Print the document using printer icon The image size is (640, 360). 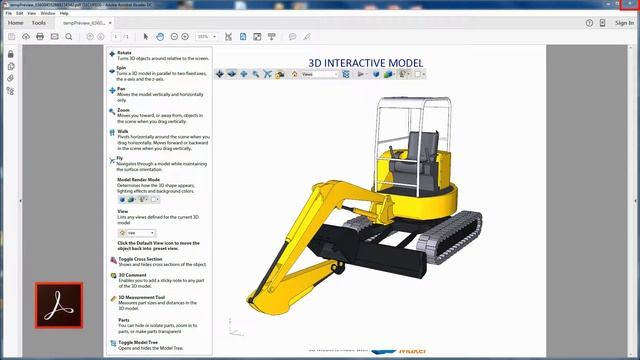pos(40,37)
